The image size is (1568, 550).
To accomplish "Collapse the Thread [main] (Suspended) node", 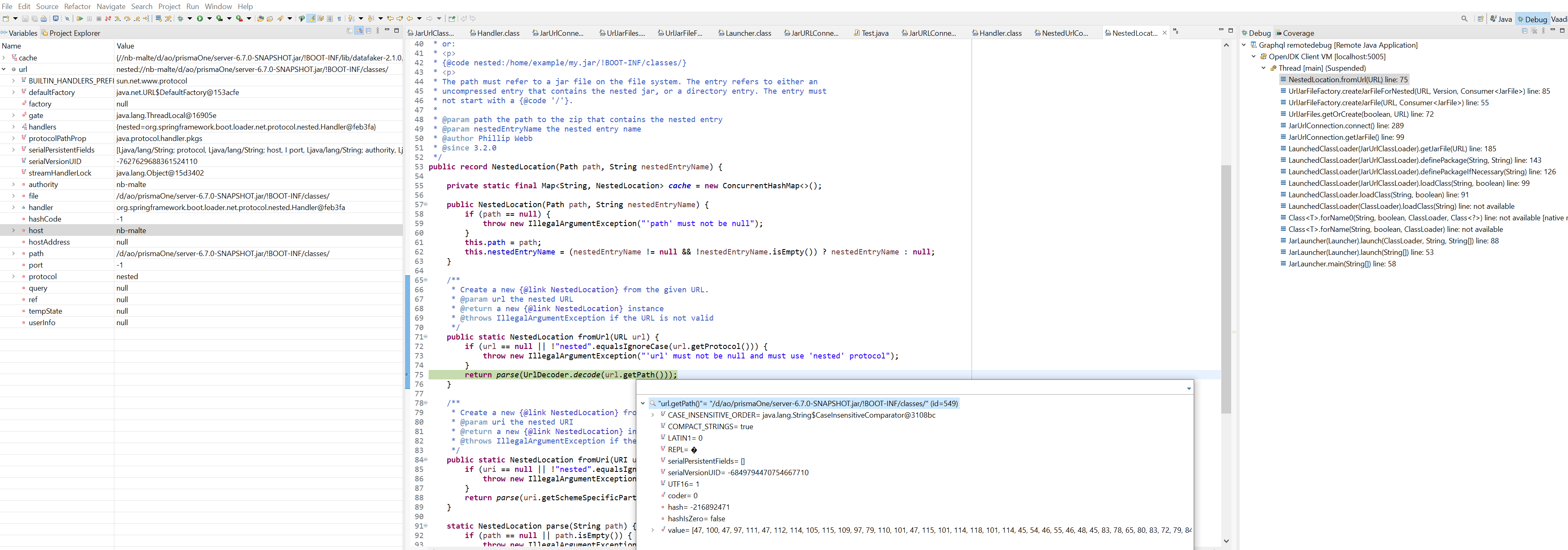I will coord(1264,68).
